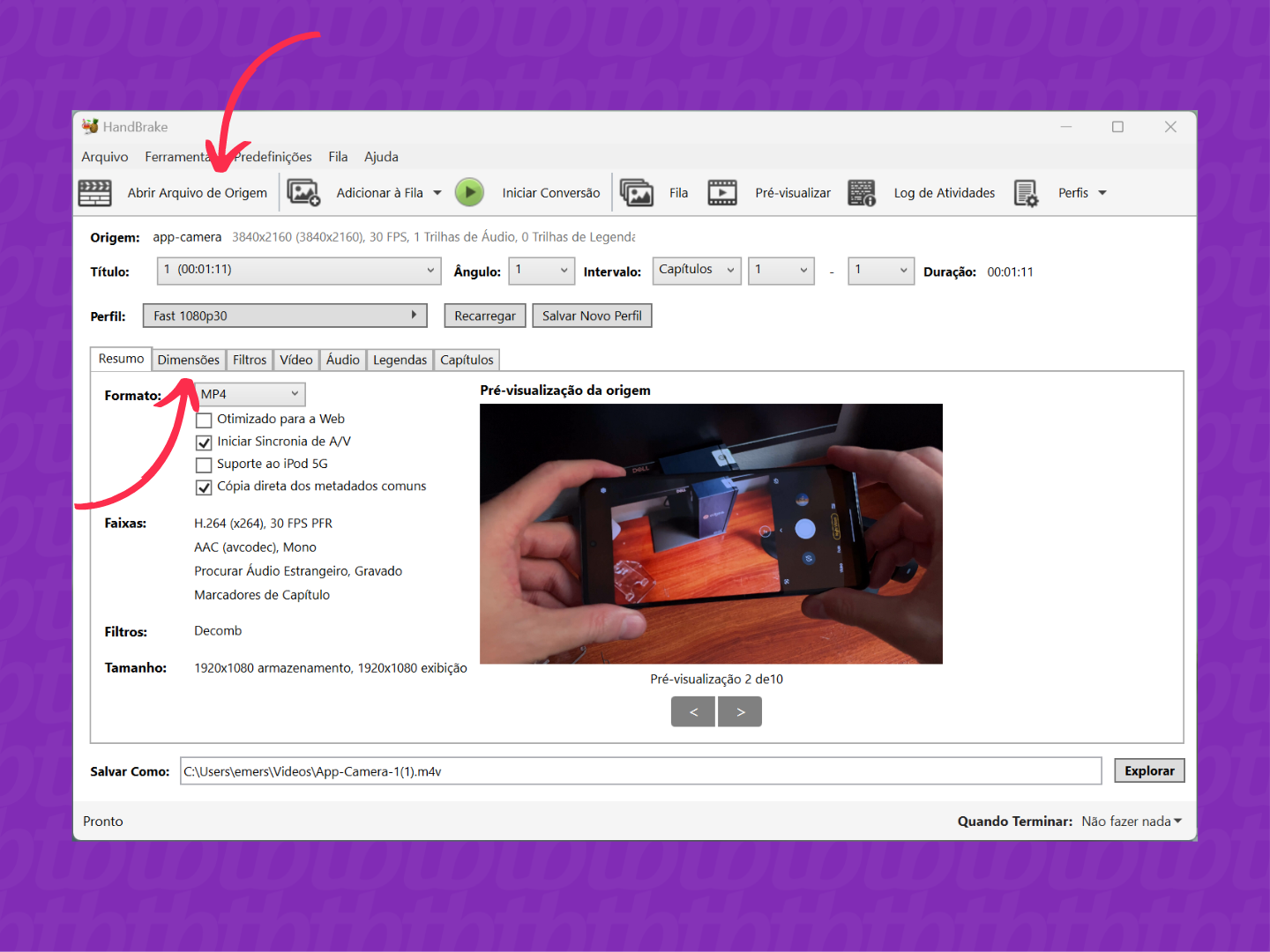The width and height of the screenshot is (1270, 952).
Task: Expand the Capítulos interval dropdown
Action: coord(696,271)
